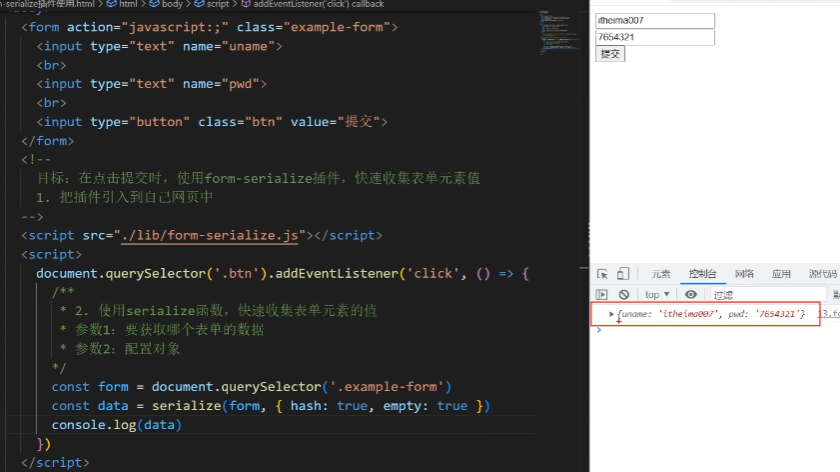Image resolution: width=840 pixels, height=472 pixels.
Task: Click the input line with name="pwd"
Action: (x=152, y=84)
